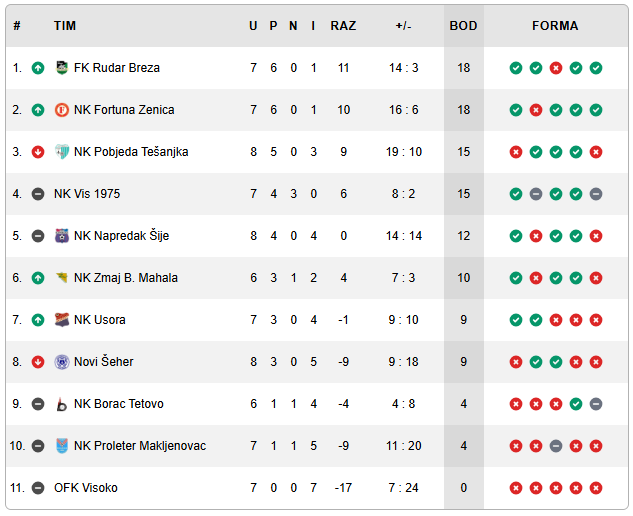
Task: Open the OFK Visoko team link
Action: (86, 488)
